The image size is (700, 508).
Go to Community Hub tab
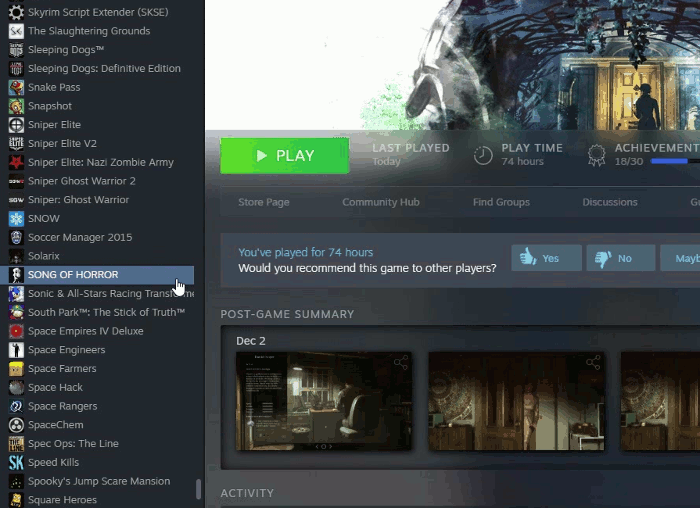381,202
